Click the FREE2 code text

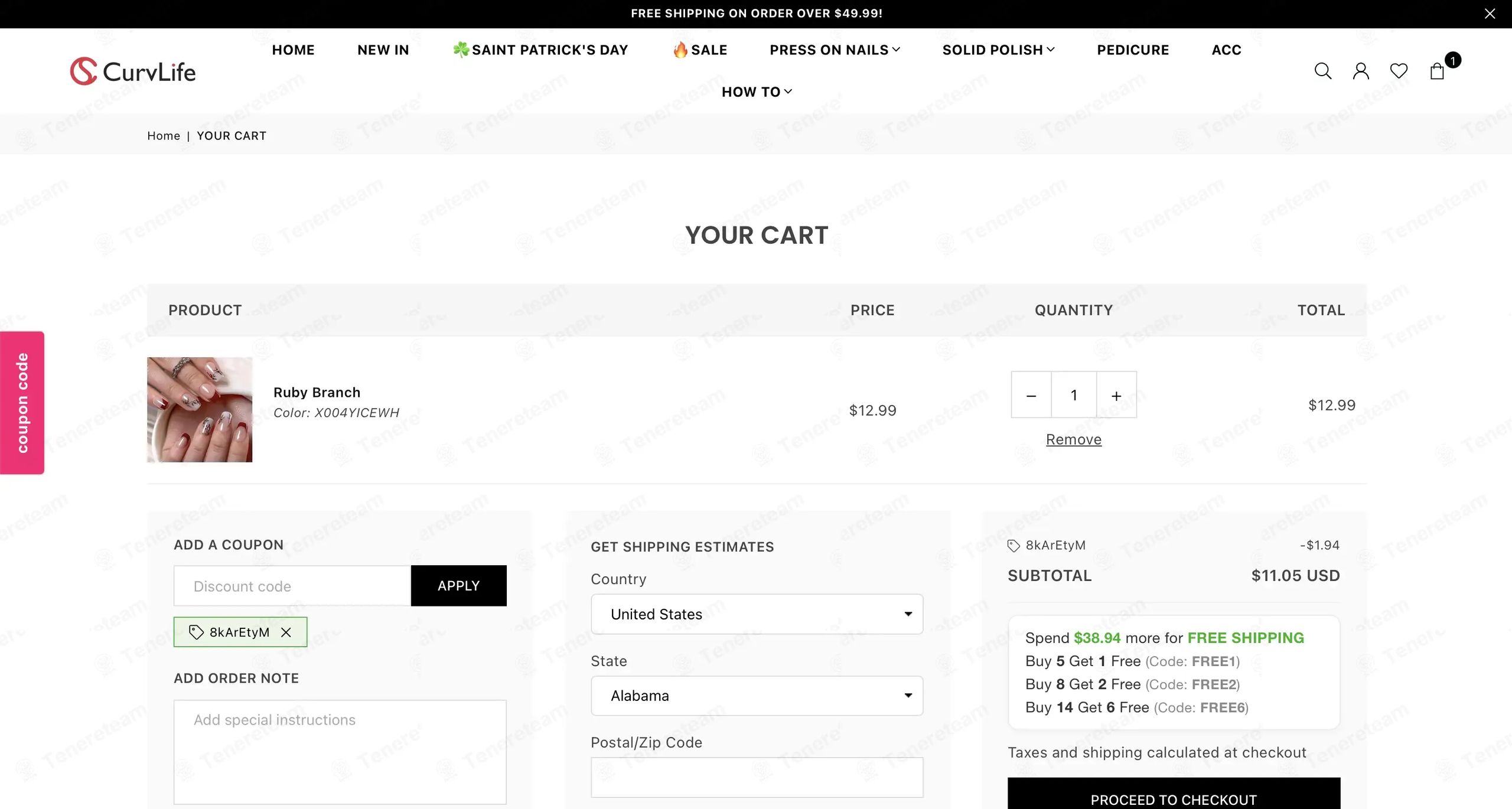[1214, 684]
